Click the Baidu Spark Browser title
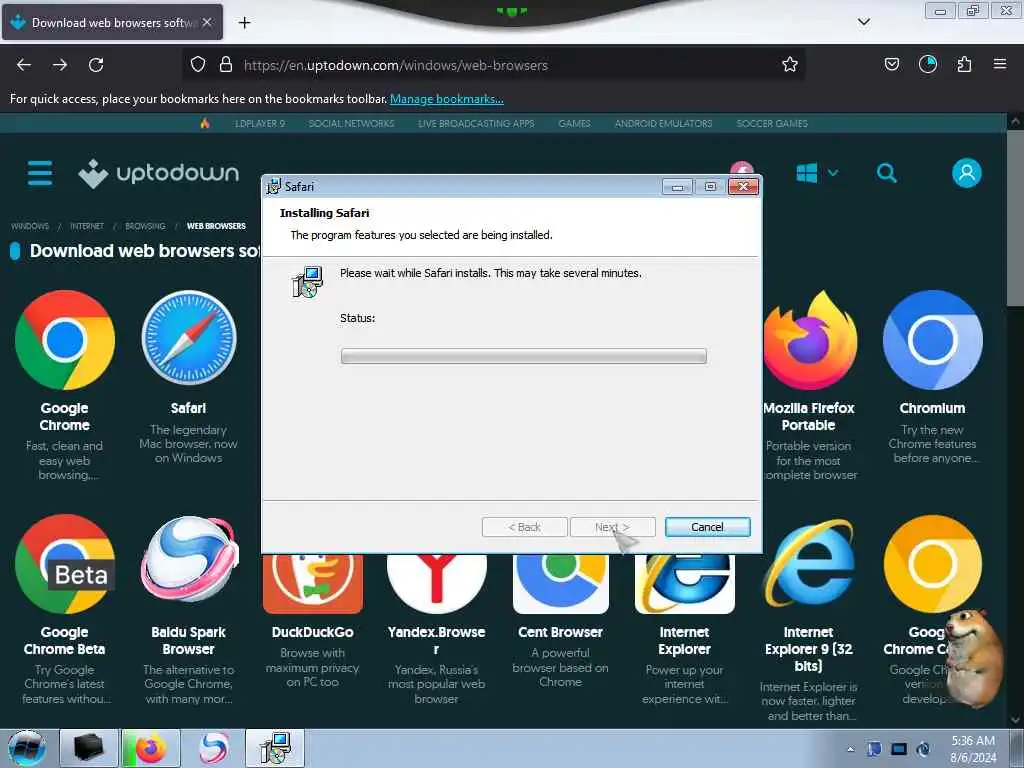 click(188, 641)
